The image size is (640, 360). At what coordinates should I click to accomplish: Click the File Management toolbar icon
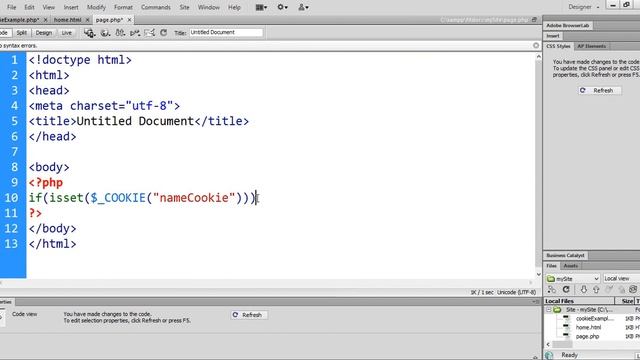tap(120, 33)
